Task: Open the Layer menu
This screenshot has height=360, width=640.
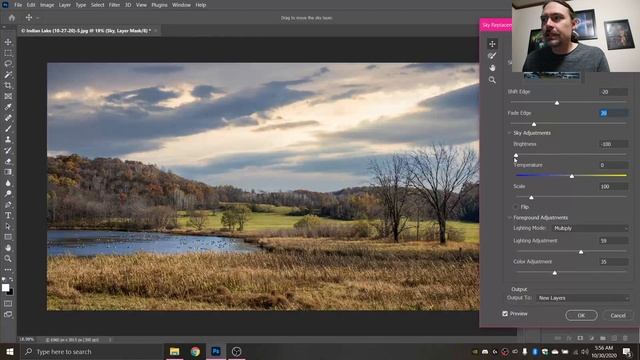Action: pyautogui.click(x=64, y=5)
